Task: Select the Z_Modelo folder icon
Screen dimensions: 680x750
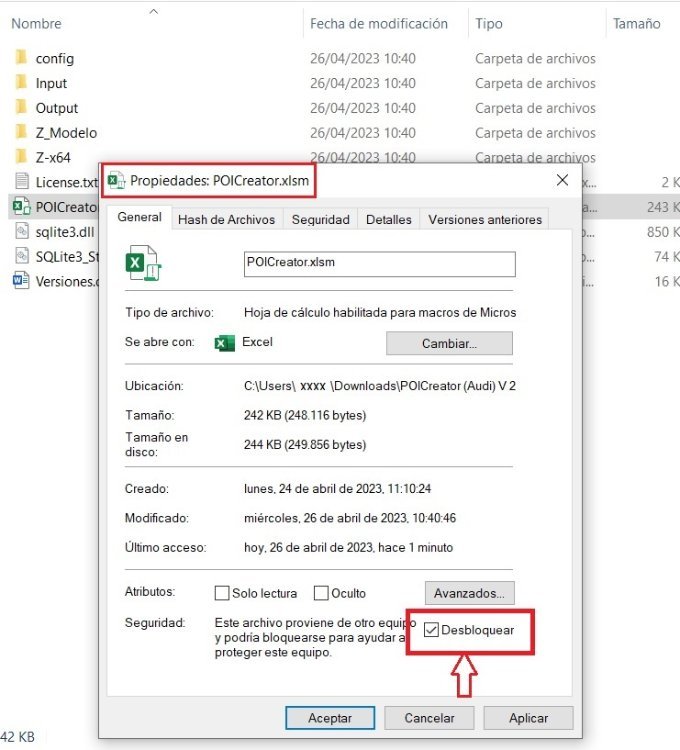Action: [21, 132]
